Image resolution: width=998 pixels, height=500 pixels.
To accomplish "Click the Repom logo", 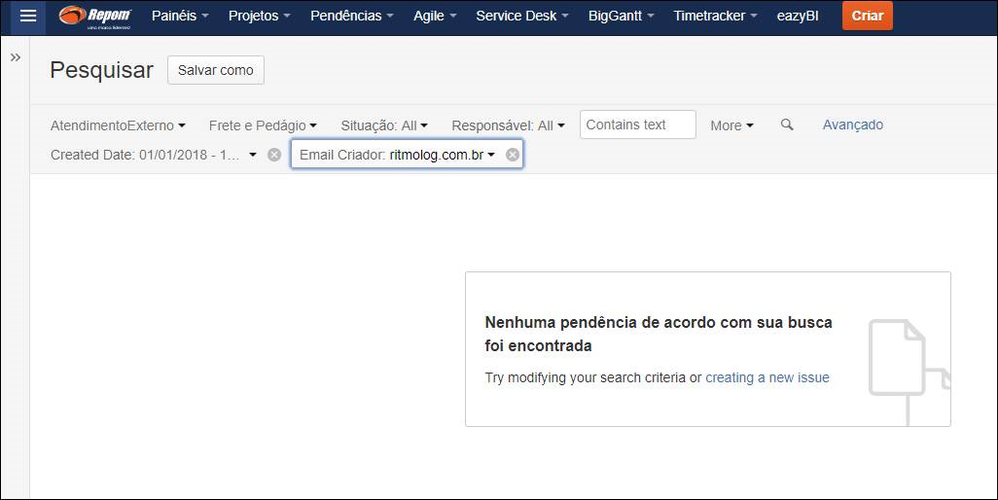I will [x=95, y=17].
